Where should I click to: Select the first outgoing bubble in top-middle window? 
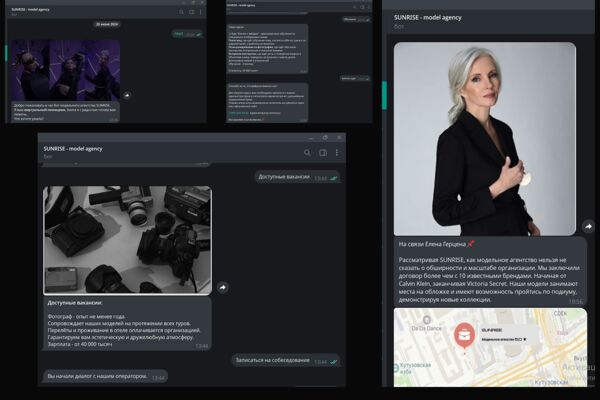(356, 19)
